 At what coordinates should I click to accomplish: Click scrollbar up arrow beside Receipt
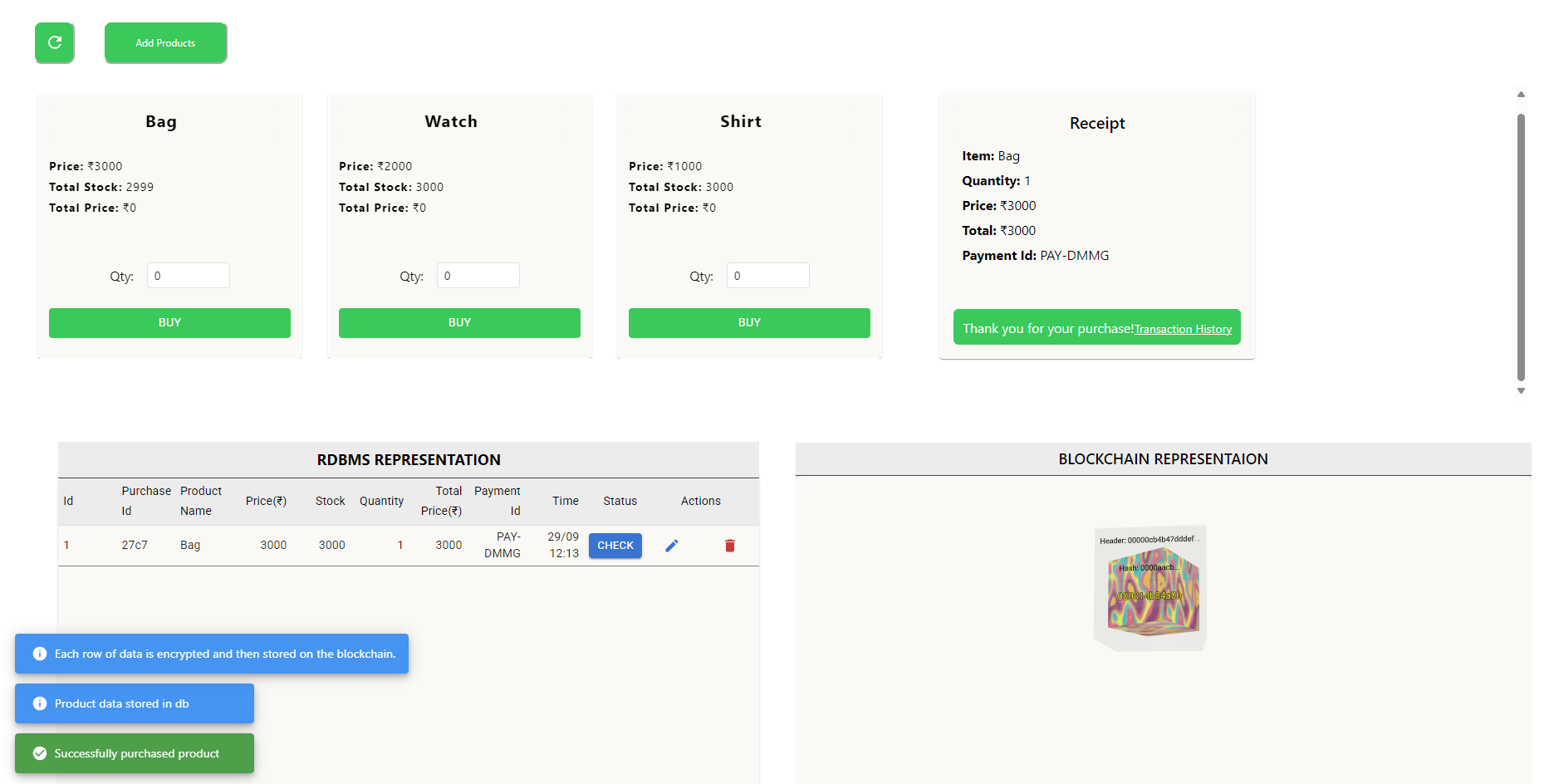pyautogui.click(x=1521, y=95)
